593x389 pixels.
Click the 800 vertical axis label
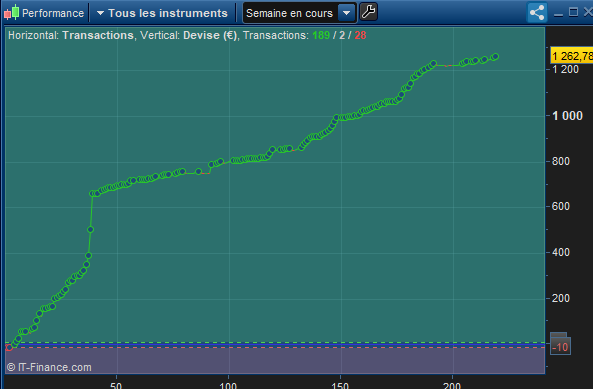pyautogui.click(x=560, y=161)
